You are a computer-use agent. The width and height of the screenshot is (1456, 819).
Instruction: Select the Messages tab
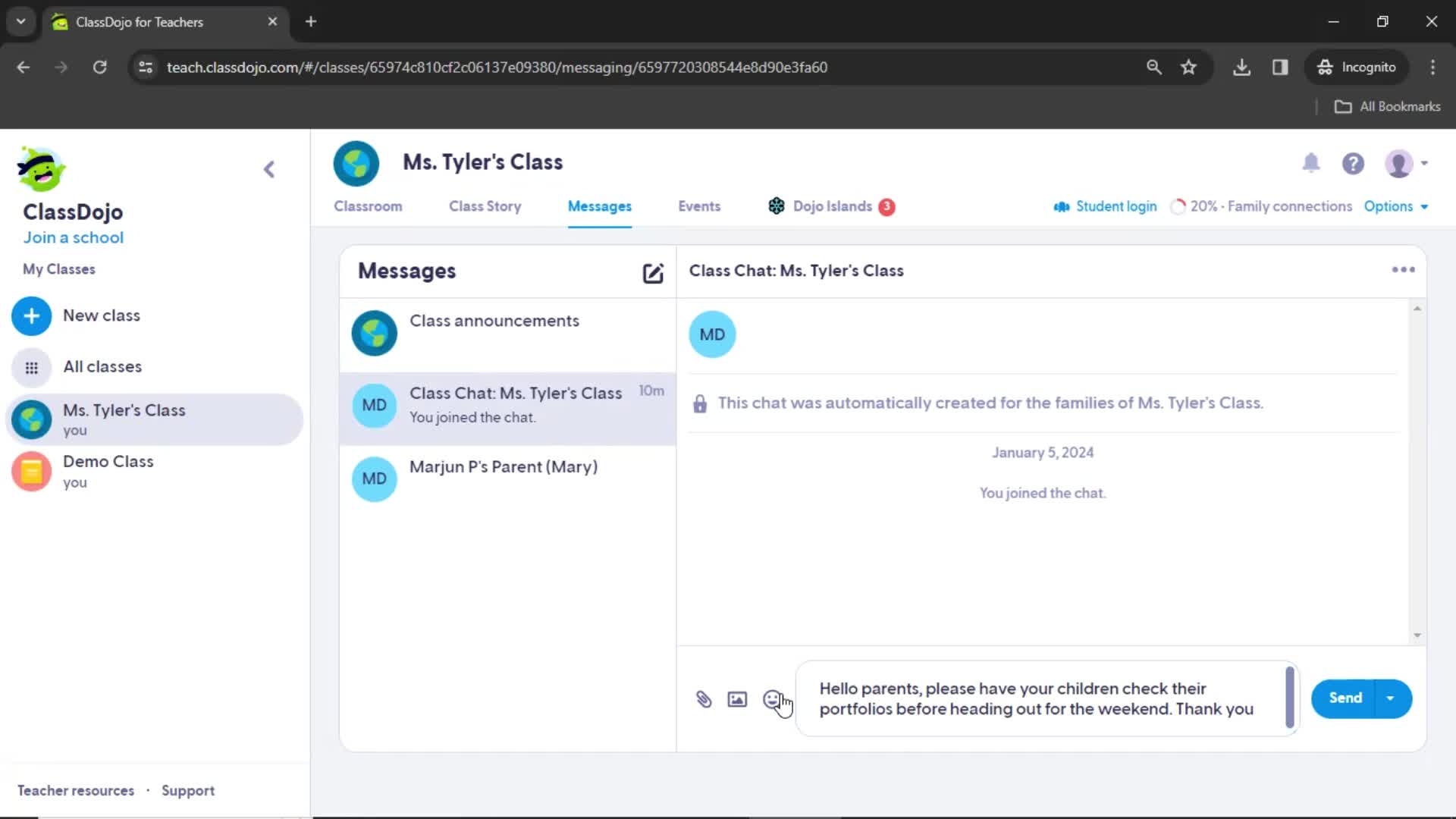tap(599, 206)
